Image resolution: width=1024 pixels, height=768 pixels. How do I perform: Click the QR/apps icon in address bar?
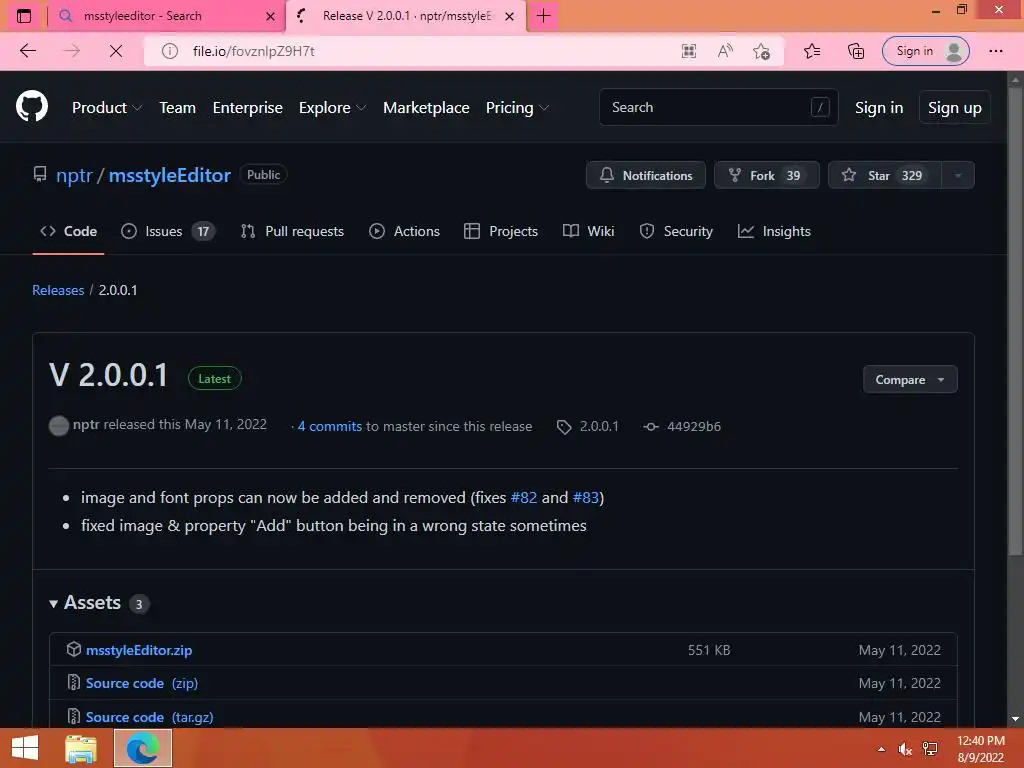click(x=688, y=51)
